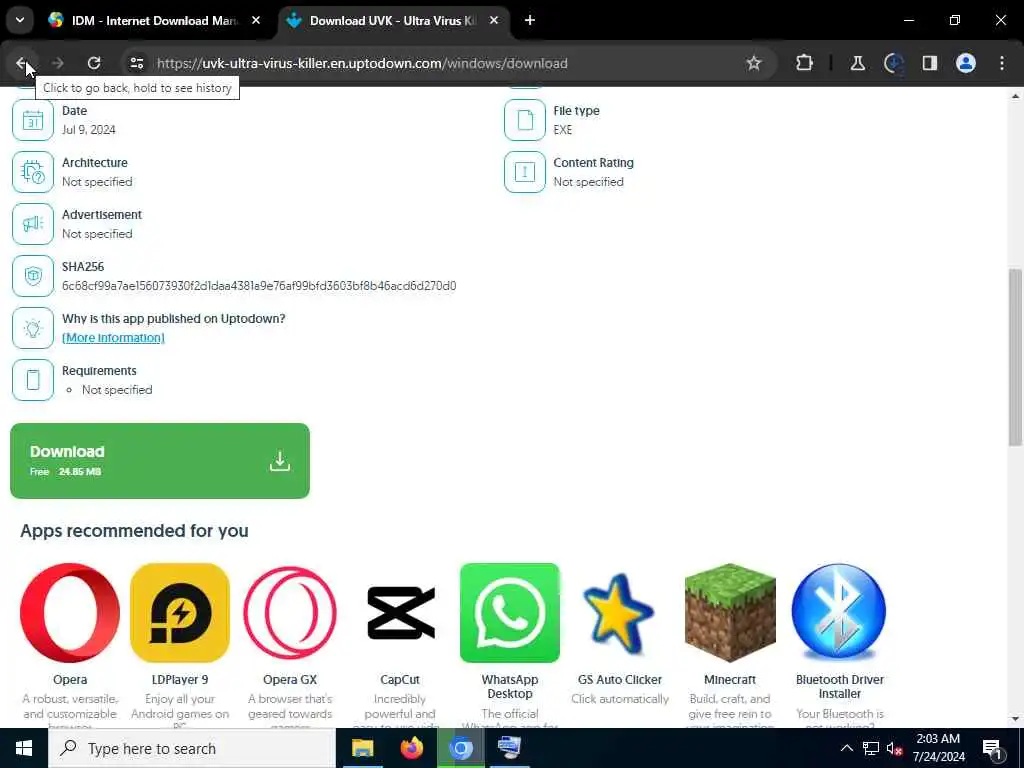Open the CapCut app icon
The height and width of the screenshot is (768, 1024).
[400, 613]
